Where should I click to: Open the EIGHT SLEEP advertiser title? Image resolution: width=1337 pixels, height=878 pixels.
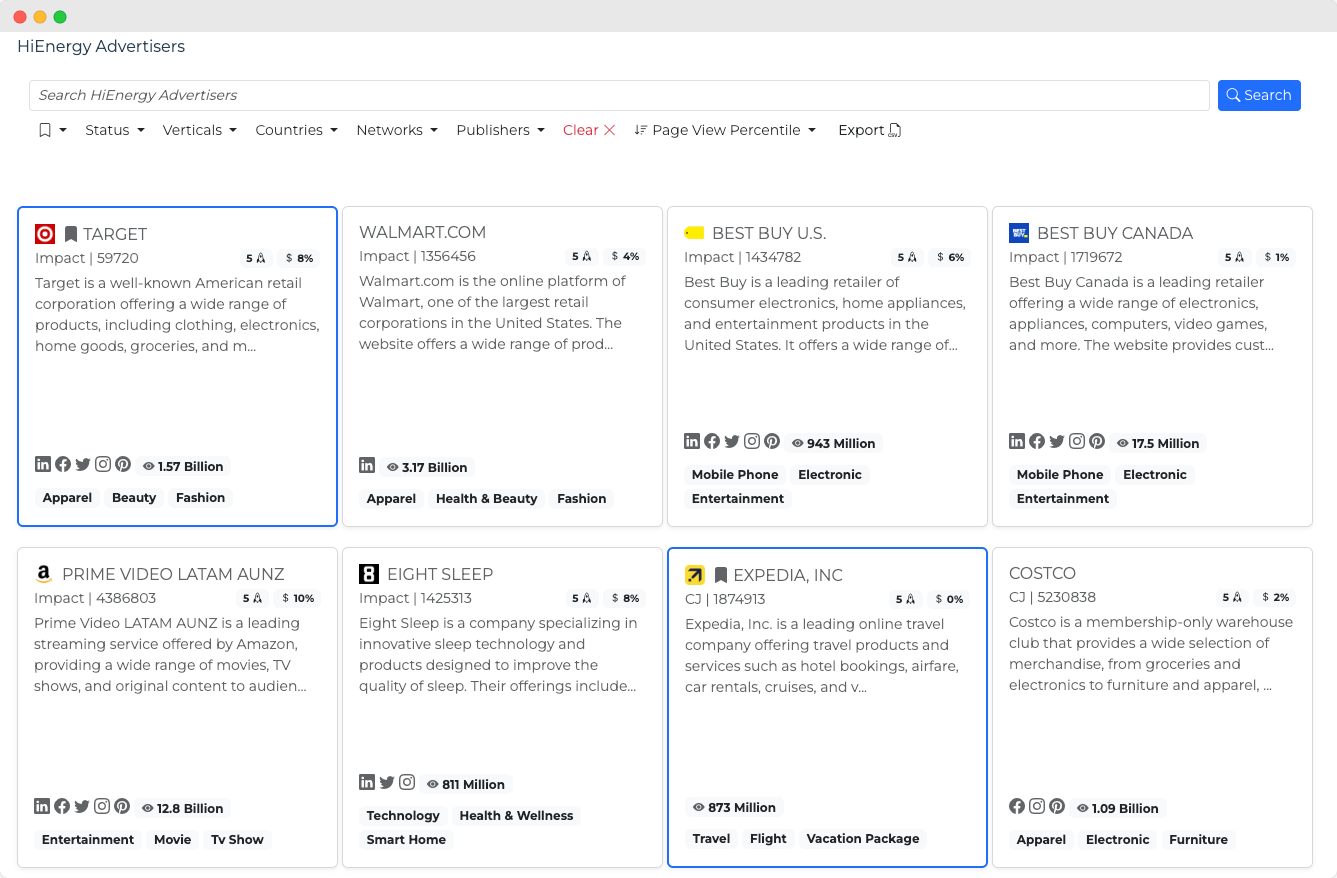(x=440, y=574)
